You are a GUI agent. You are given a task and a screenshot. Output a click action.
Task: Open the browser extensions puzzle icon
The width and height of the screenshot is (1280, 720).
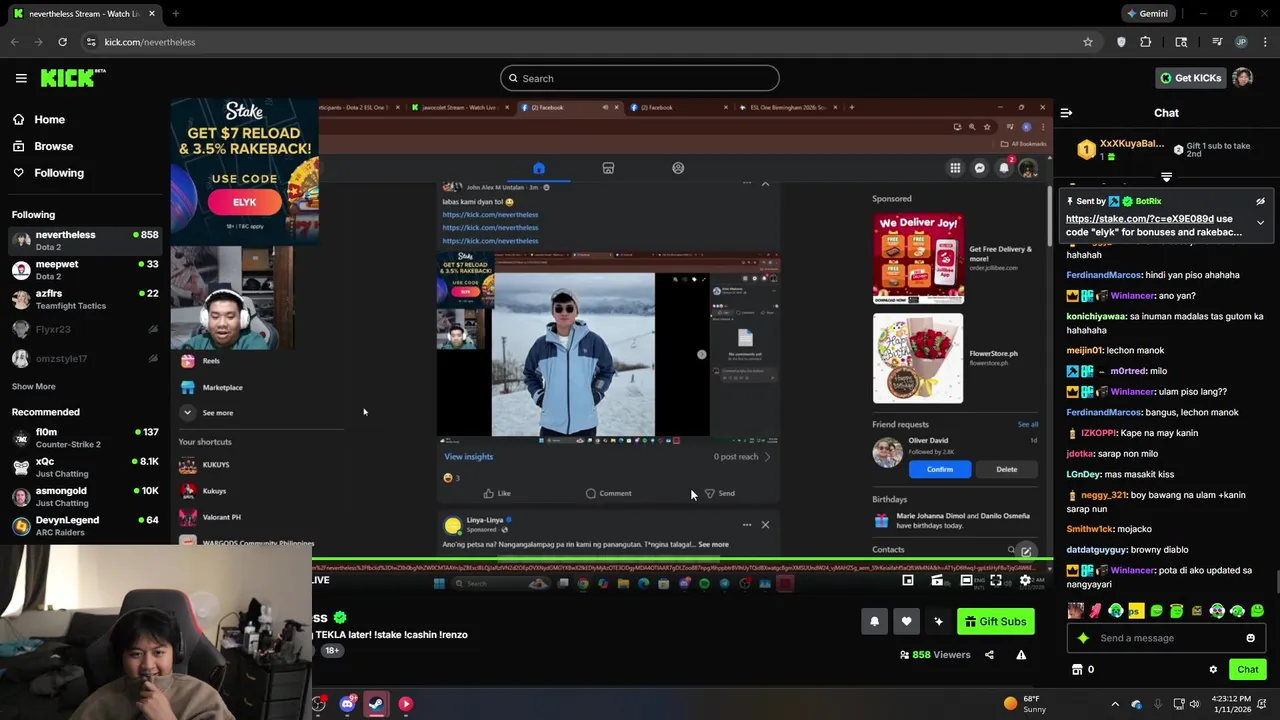click(x=1146, y=42)
